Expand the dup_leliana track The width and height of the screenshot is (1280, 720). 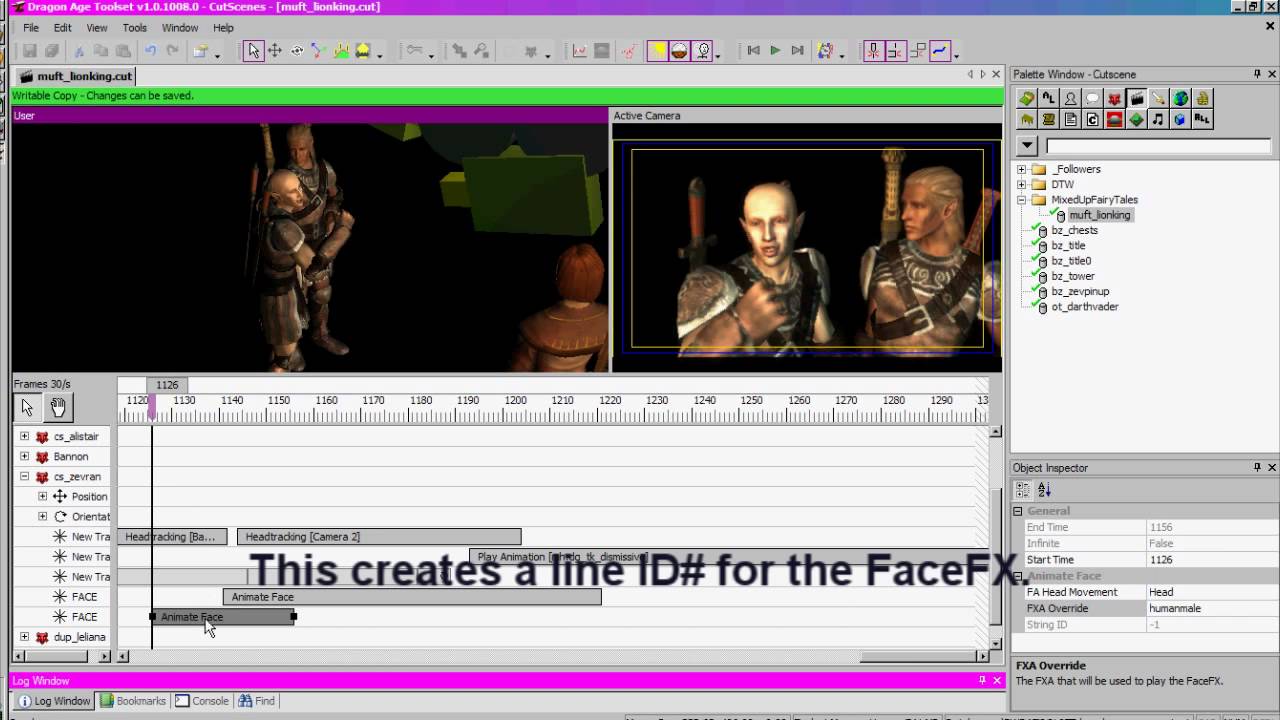pos(24,636)
